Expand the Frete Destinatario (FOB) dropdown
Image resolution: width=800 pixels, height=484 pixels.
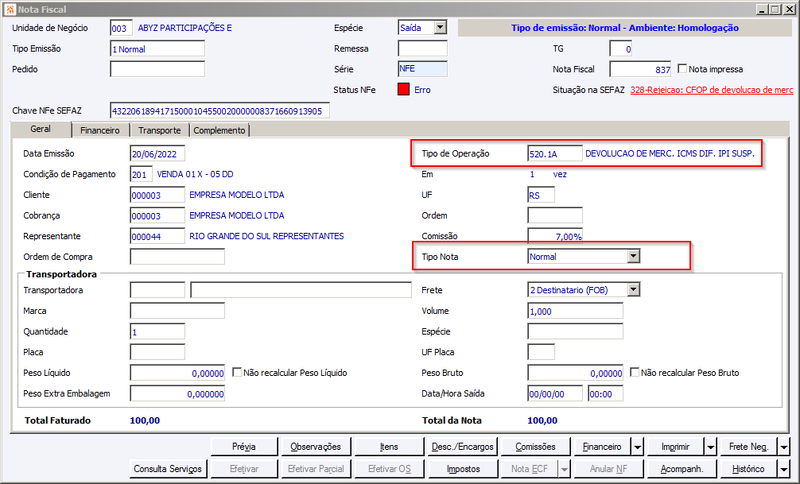[x=633, y=290]
